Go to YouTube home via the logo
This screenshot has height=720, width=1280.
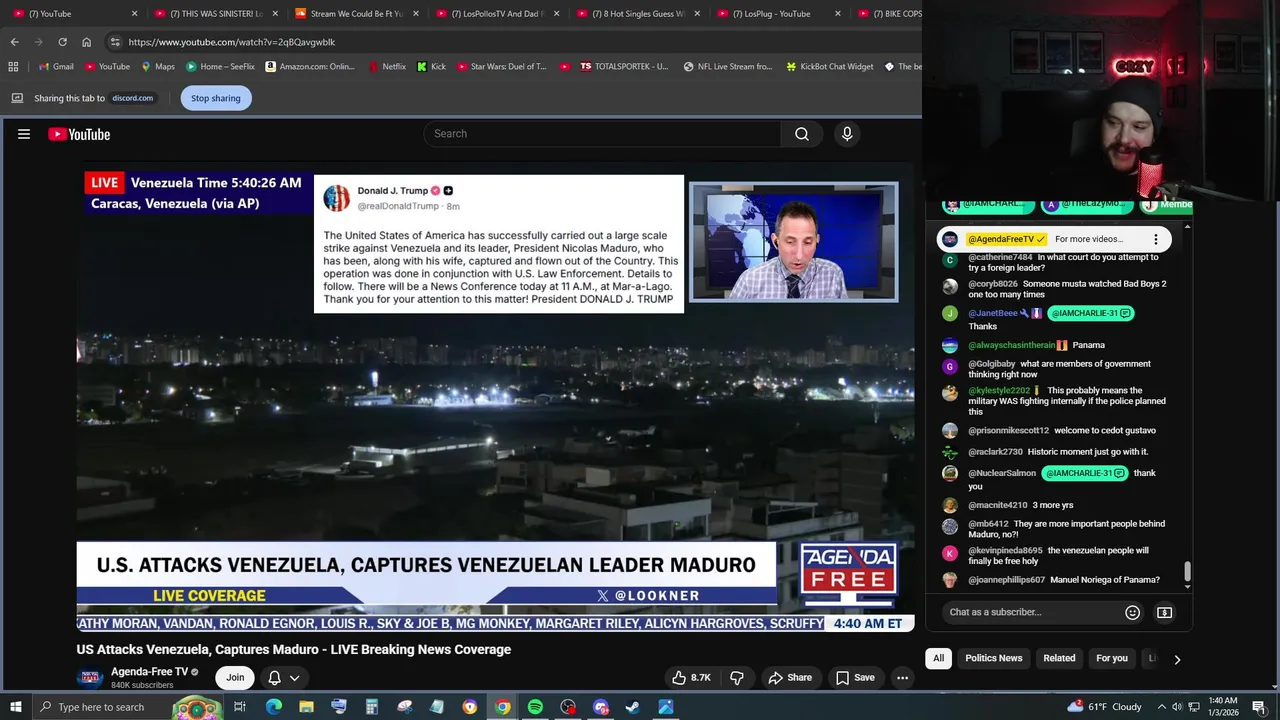click(x=79, y=134)
